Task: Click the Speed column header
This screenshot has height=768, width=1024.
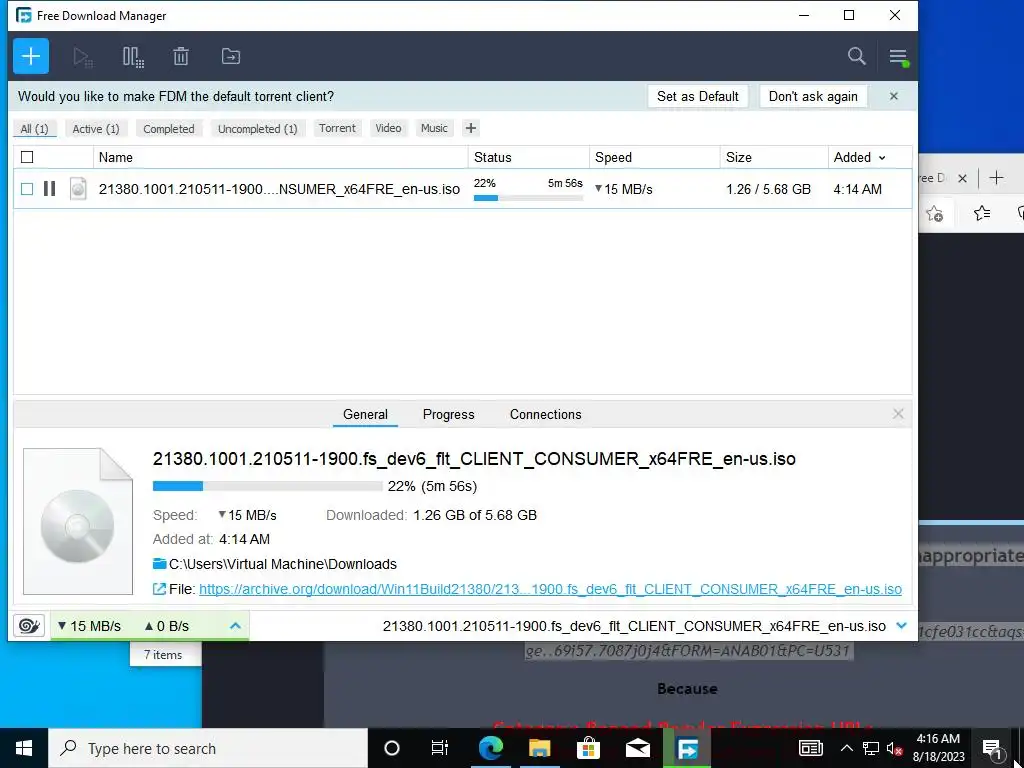Action: pyautogui.click(x=654, y=157)
